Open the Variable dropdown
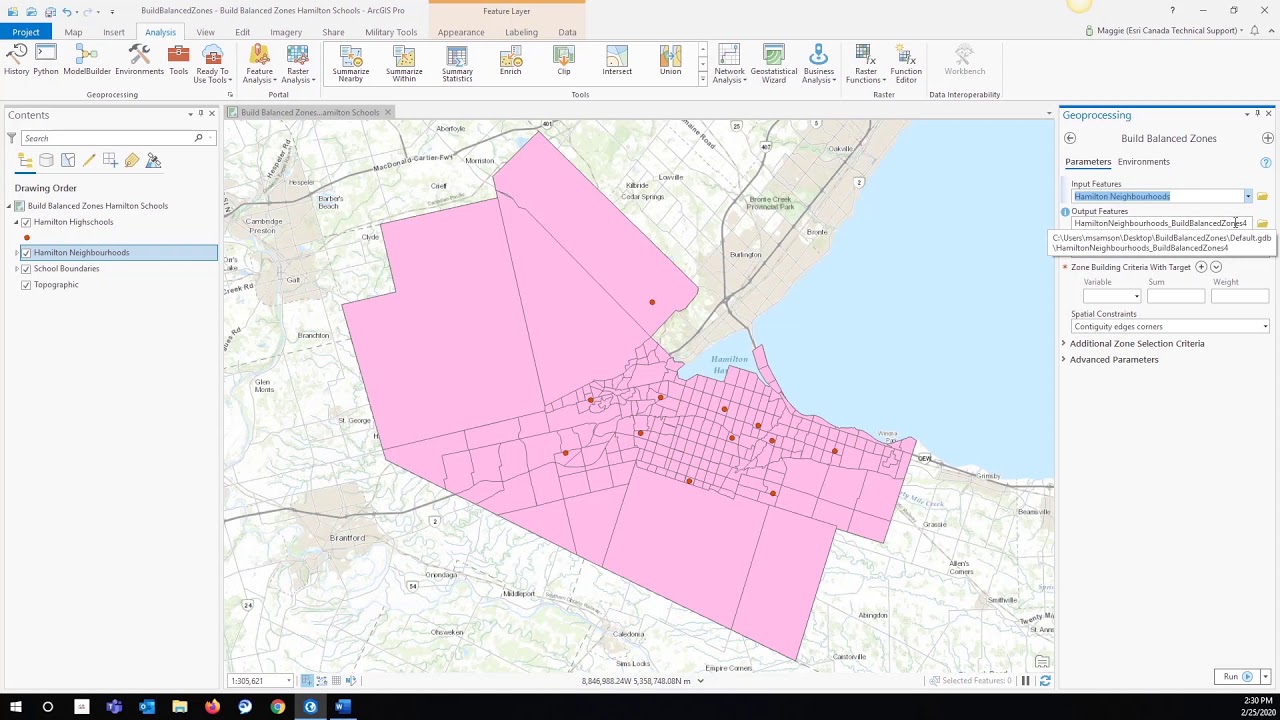This screenshot has height=720, width=1280. pos(1136,297)
